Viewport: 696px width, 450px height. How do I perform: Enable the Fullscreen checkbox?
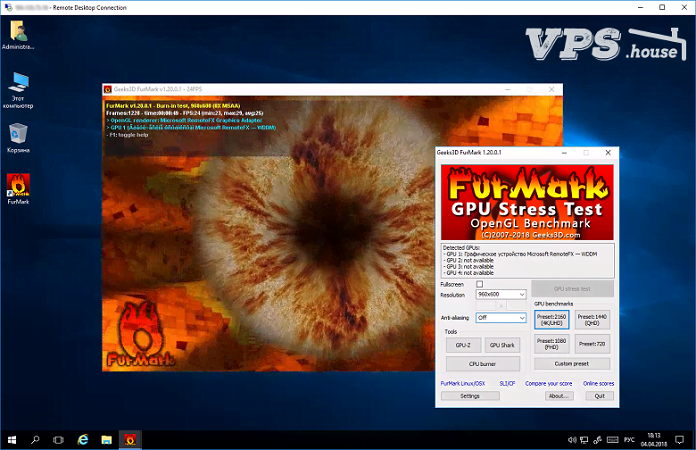479,284
